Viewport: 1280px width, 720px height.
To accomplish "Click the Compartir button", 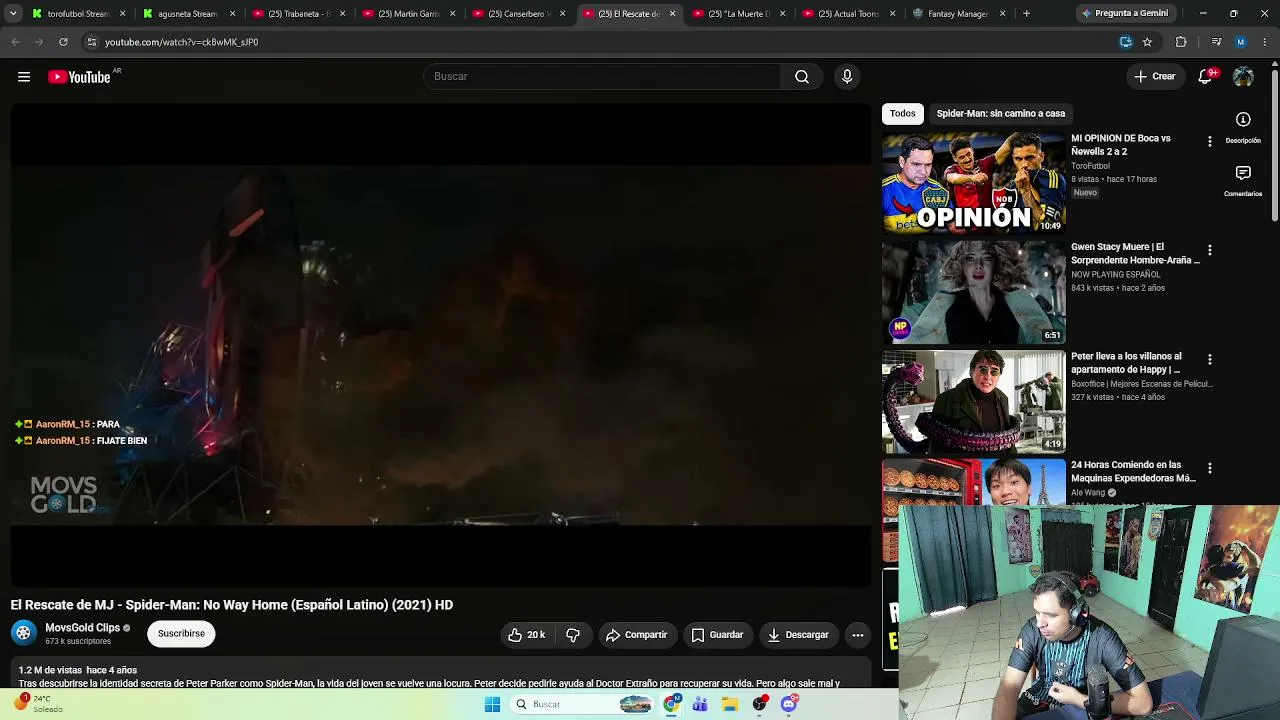I will point(636,635).
